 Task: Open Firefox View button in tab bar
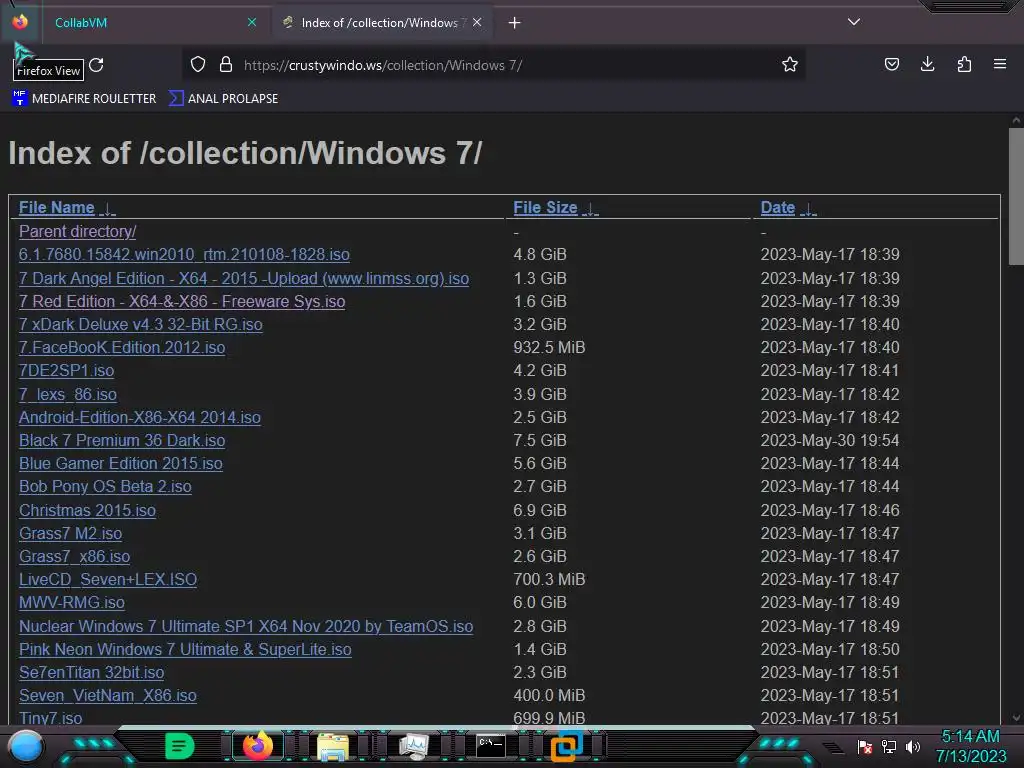pyautogui.click(x=20, y=22)
